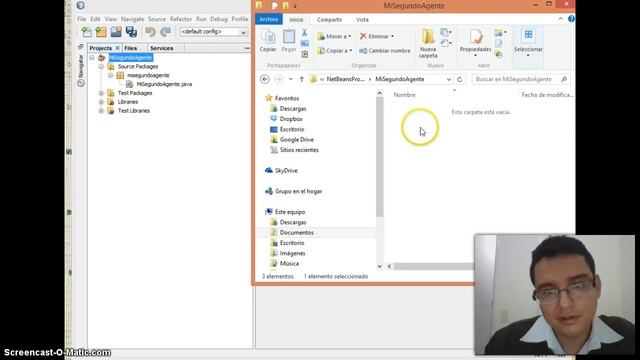The image size is (640, 360).
Task: Switch to the Services tab in NetBeans
Action: pyautogui.click(x=162, y=48)
